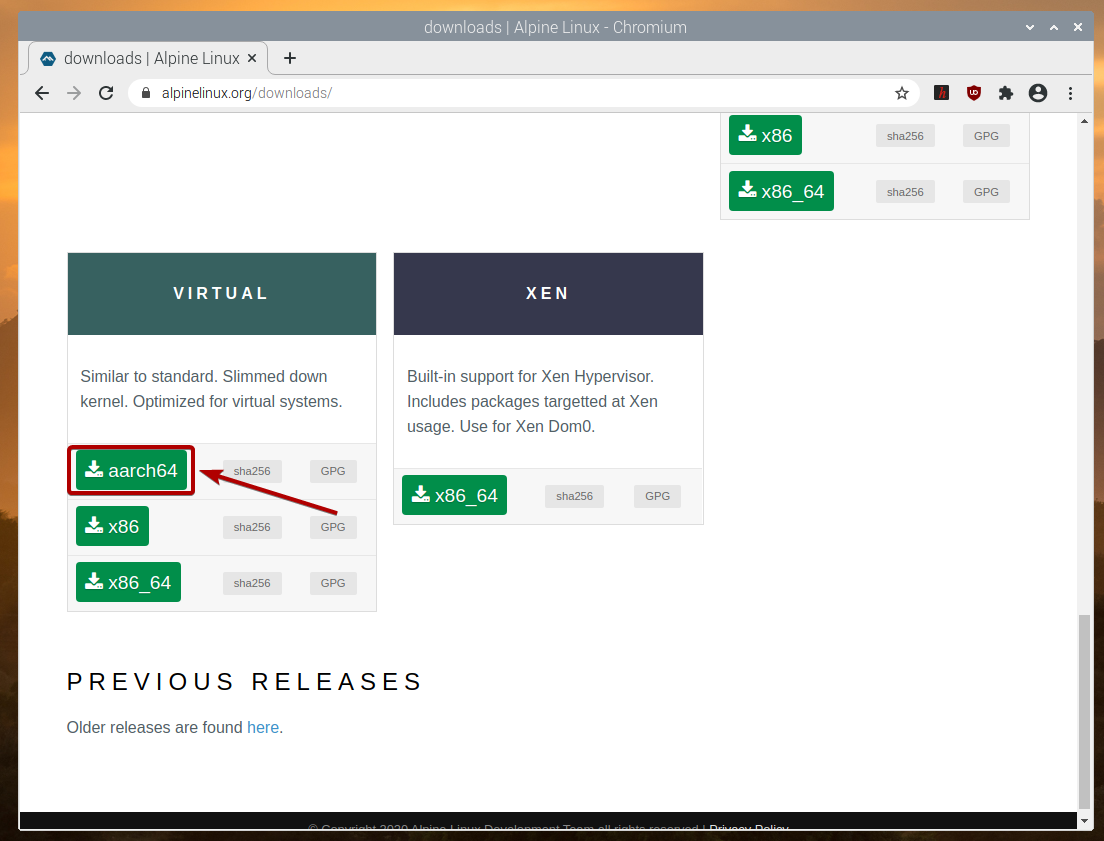Download Virtual x86 image
The image size is (1104, 841).
coord(113,526)
